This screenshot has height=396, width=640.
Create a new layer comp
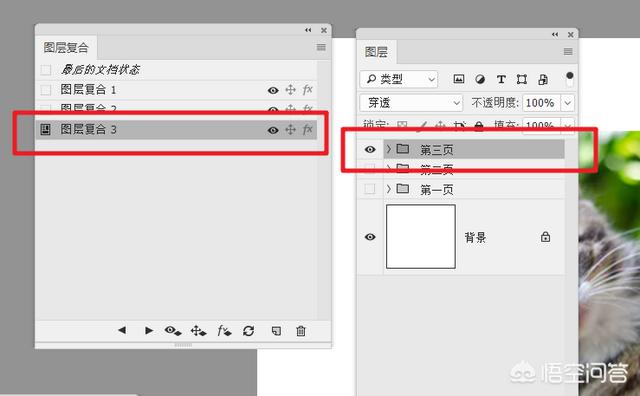[276, 330]
